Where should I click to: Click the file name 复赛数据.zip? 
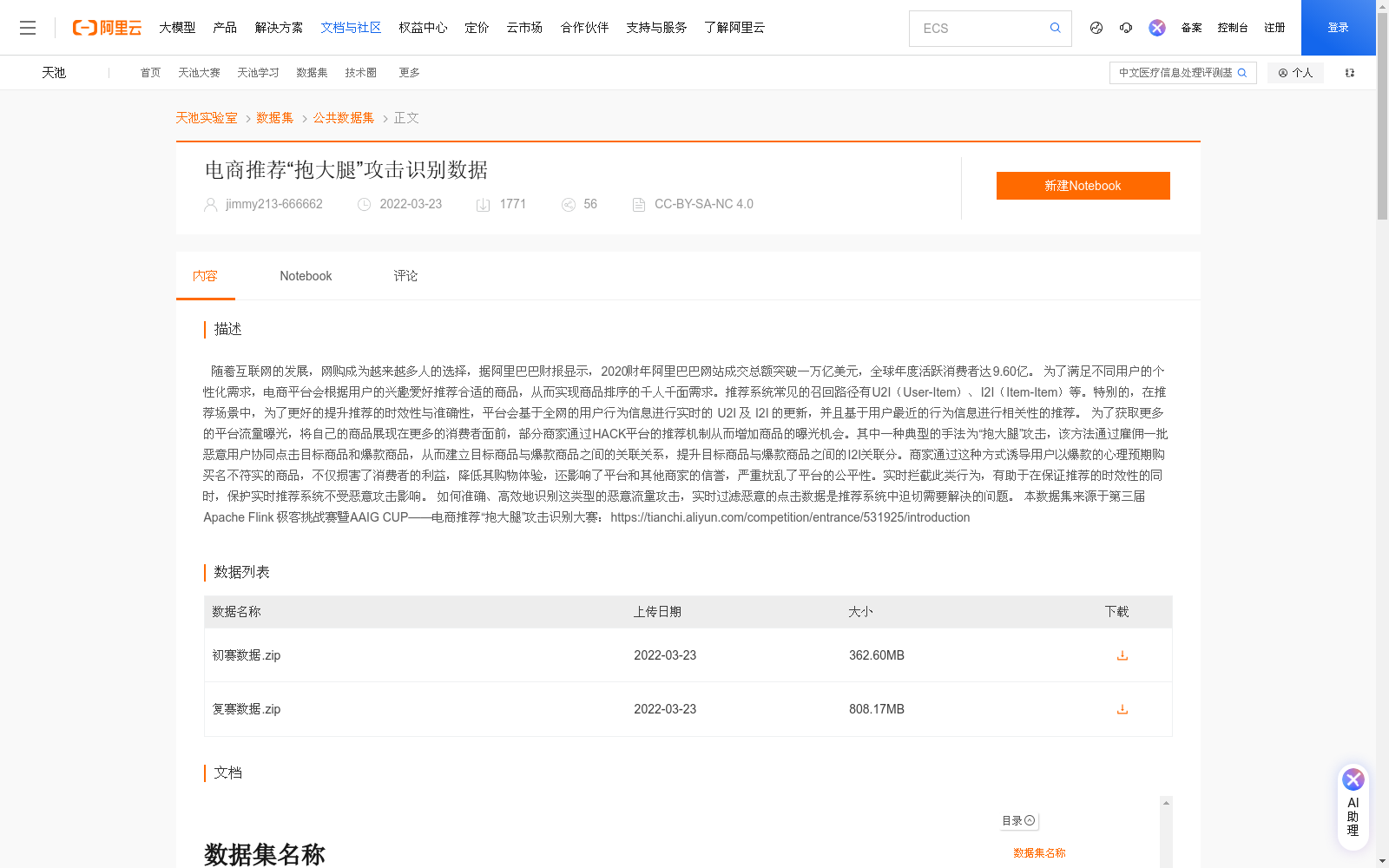pyautogui.click(x=247, y=709)
